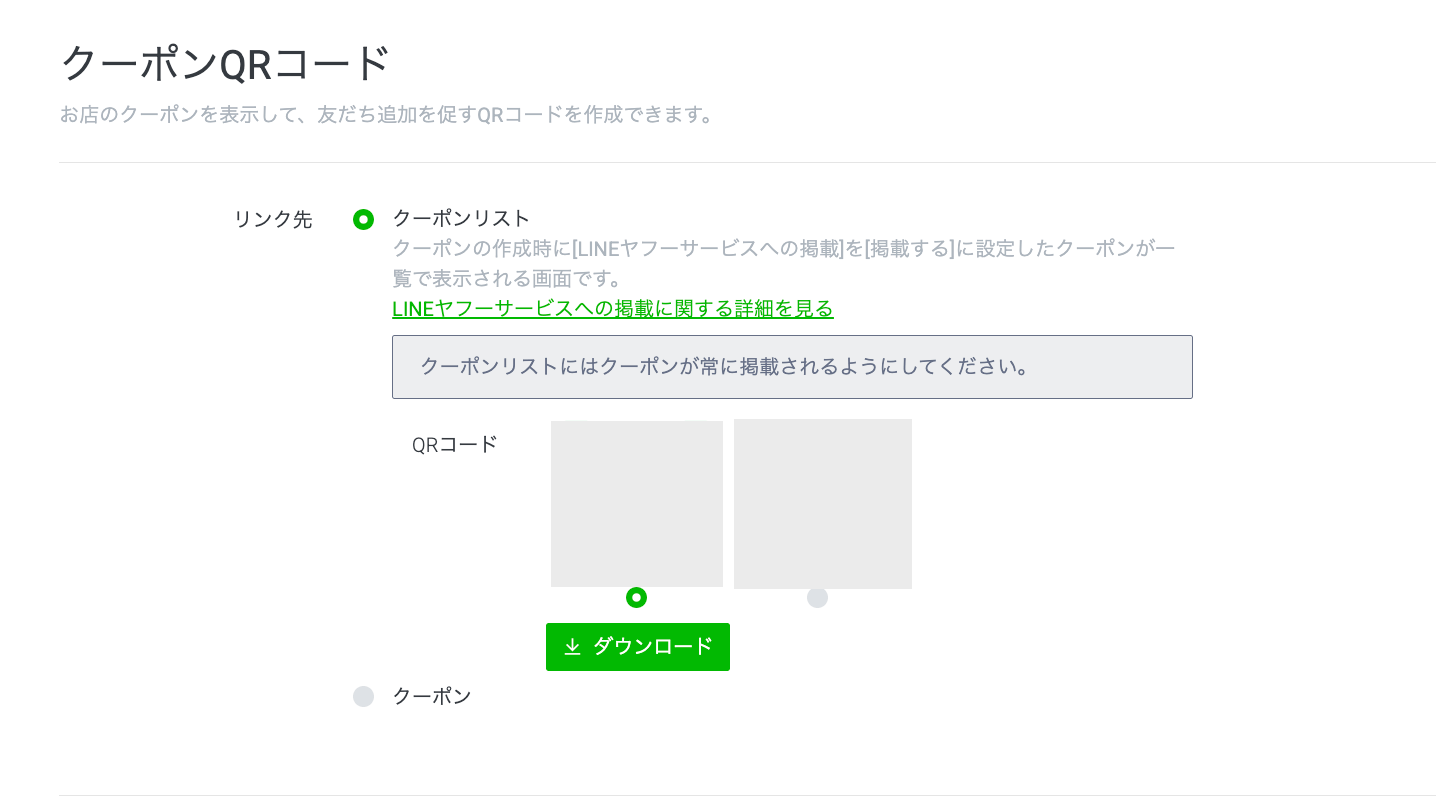Click the QRコード section label

[x=454, y=444]
